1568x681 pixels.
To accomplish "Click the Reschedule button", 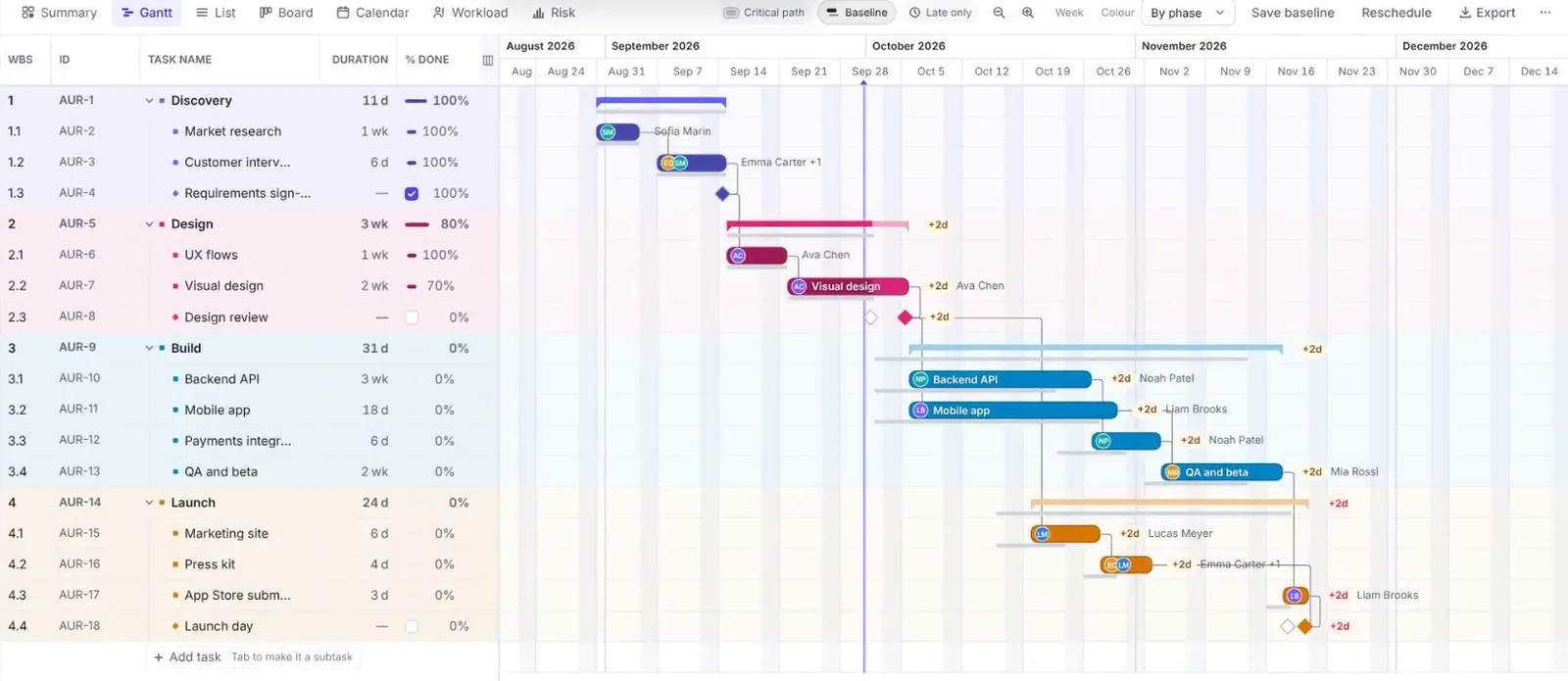I will point(1396,13).
